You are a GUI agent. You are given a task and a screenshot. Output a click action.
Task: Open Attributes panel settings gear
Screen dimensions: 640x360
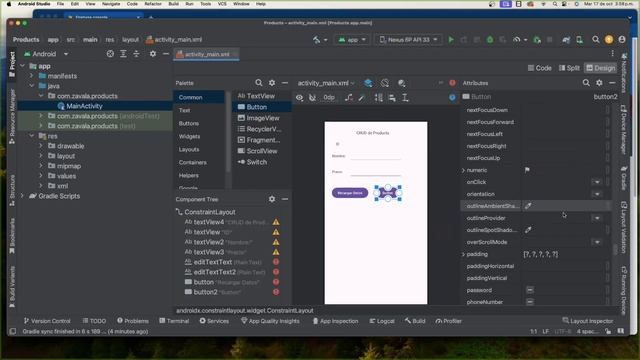599,83
